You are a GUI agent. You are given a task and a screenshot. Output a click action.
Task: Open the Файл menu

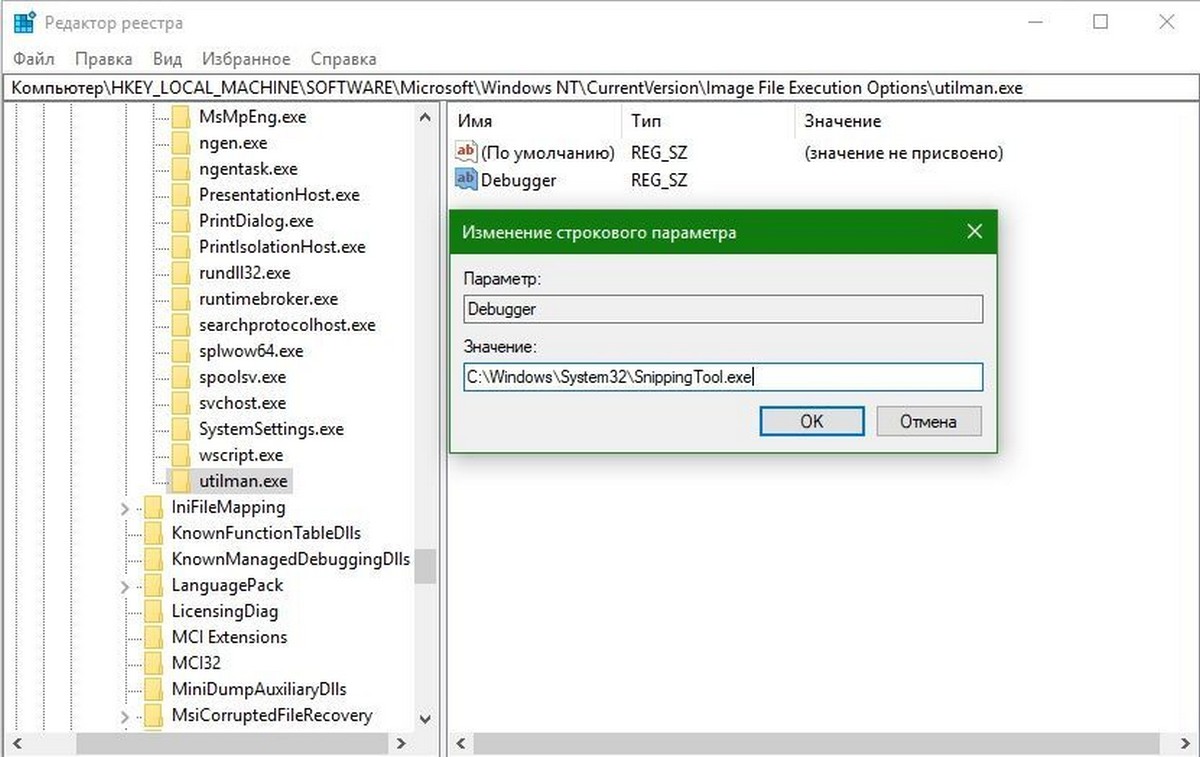(35, 59)
